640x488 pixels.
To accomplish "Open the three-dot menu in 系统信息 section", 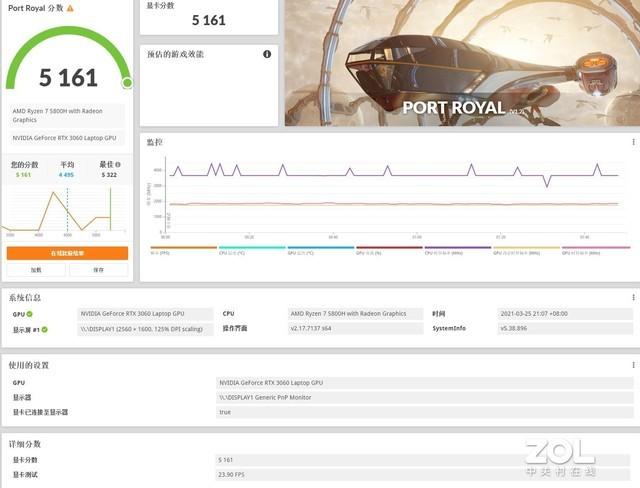I will point(633,297).
